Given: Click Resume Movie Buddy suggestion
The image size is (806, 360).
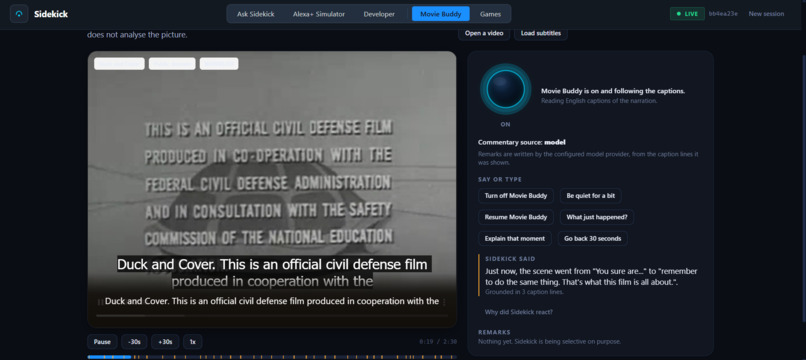Looking at the screenshot, I should pos(516,217).
